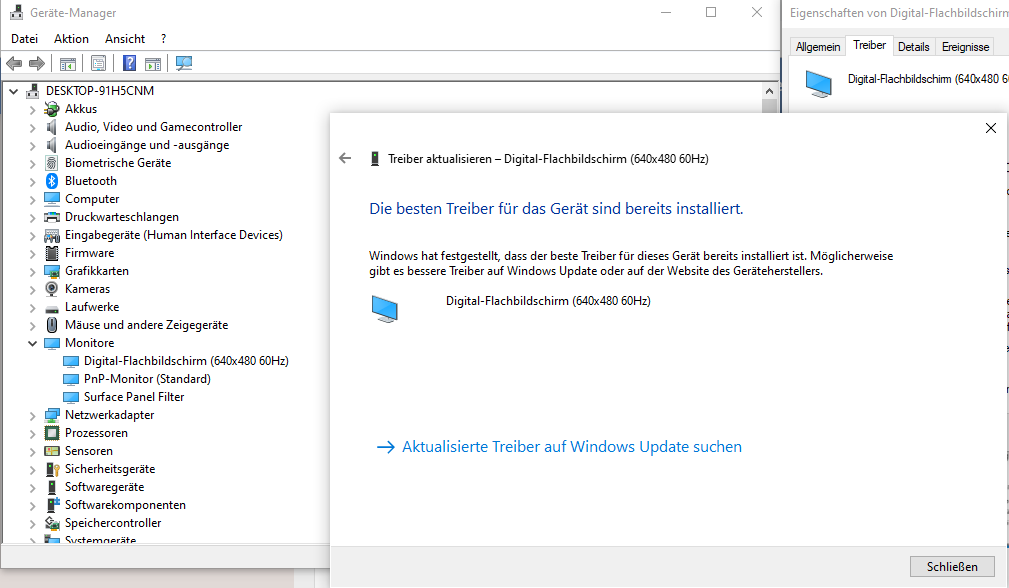Click the Laufwerke drive icon
This screenshot has height=588, width=1009.
tap(52, 307)
